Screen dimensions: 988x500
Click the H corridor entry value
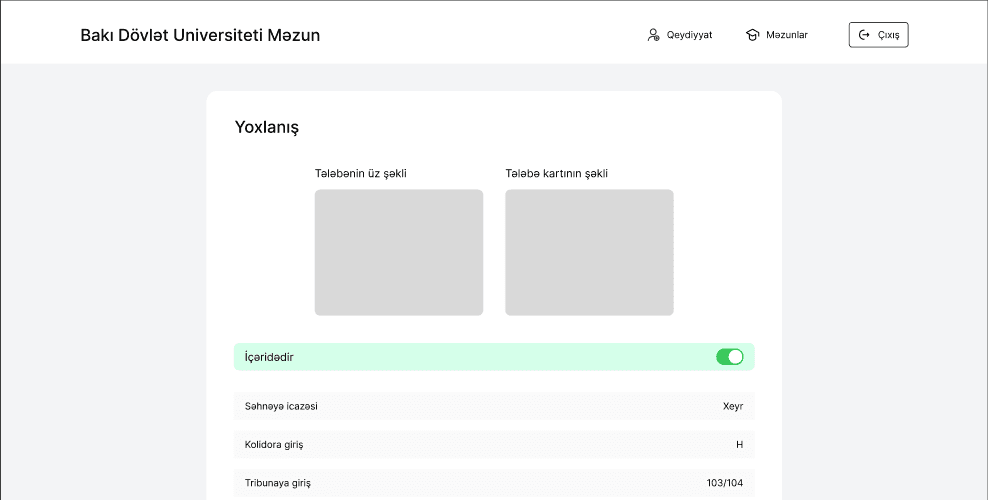click(x=739, y=444)
